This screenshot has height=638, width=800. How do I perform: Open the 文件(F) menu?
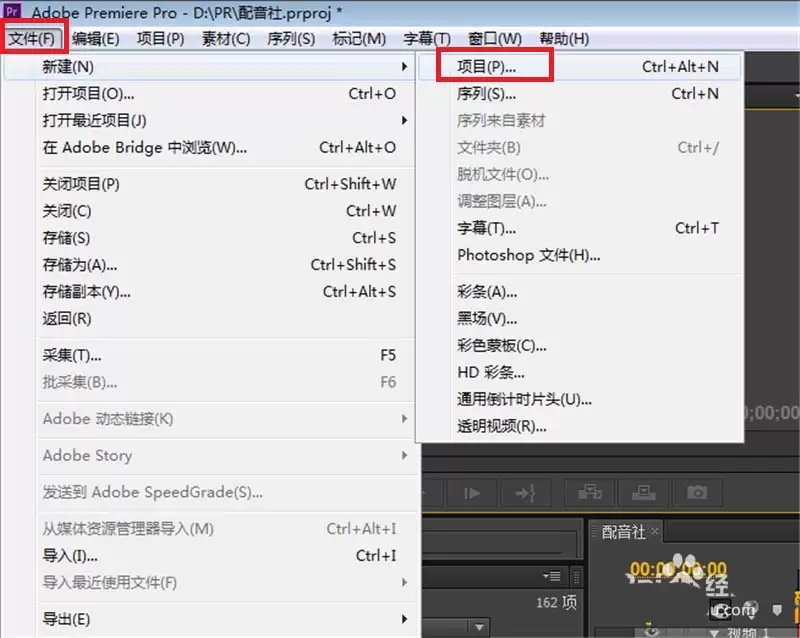click(x=32, y=39)
